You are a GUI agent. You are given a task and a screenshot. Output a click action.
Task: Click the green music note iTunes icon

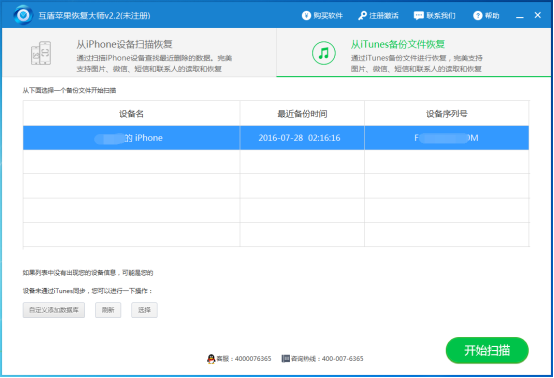[x=324, y=53]
